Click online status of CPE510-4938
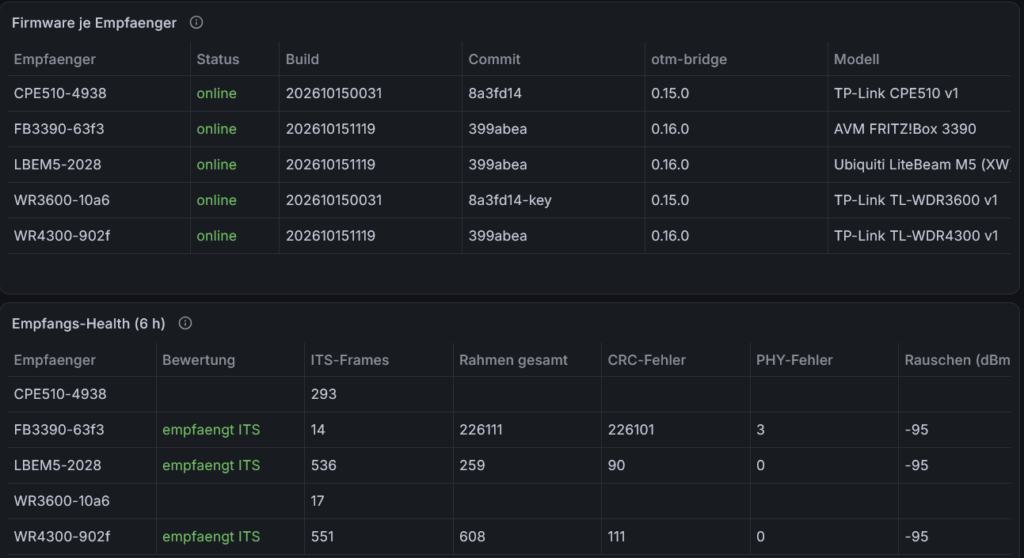This screenshot has width=1024, height=558. pos(216,93)
